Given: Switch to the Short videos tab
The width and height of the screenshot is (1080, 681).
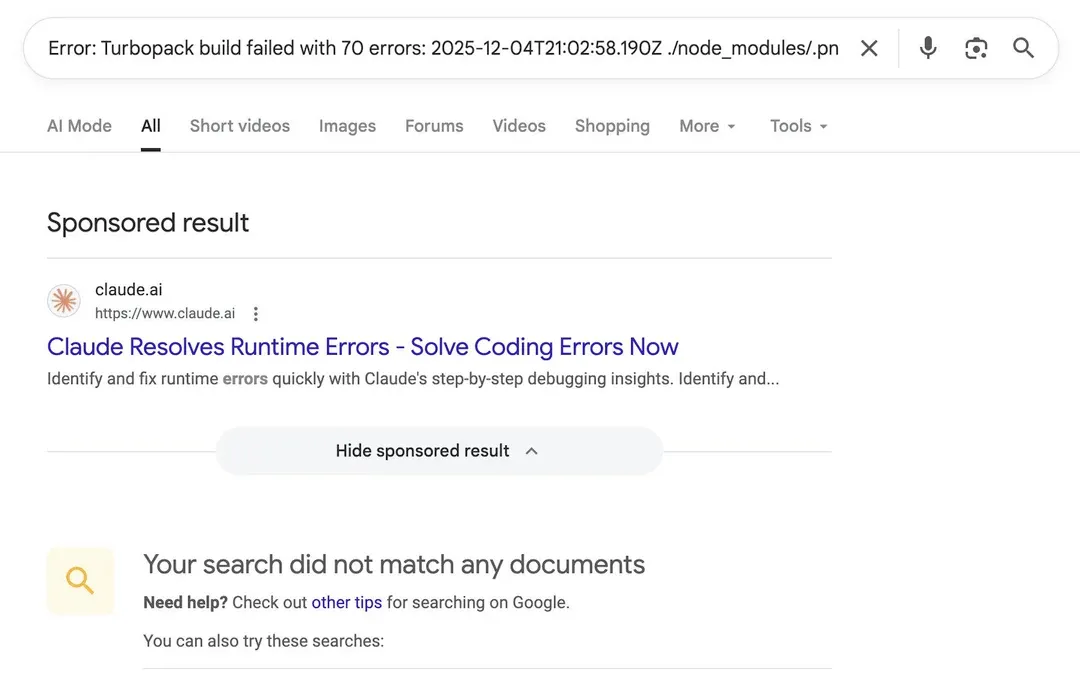Looking at the screenshot, I should [239, 126].
